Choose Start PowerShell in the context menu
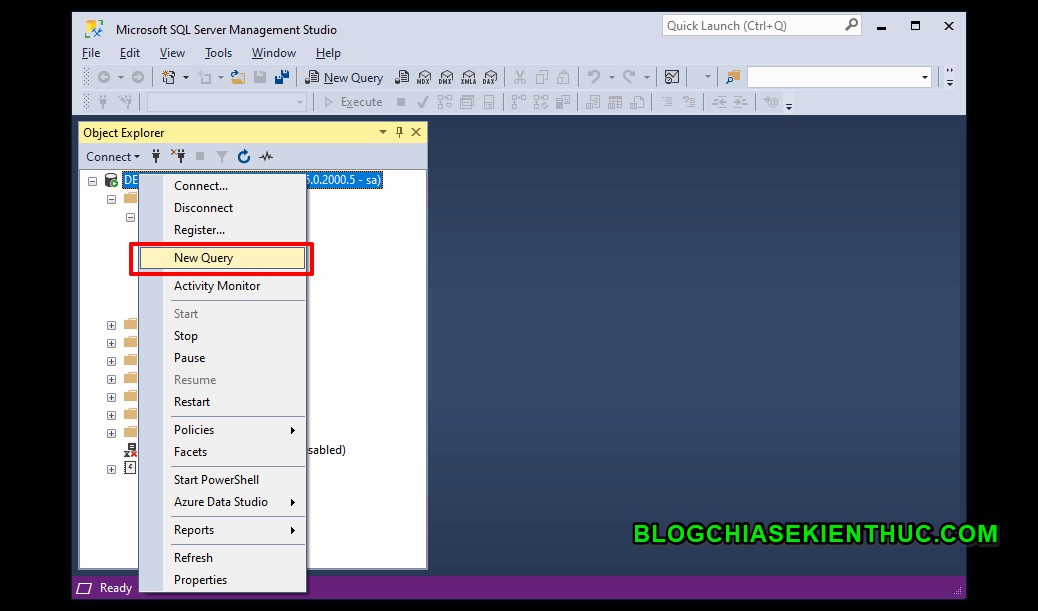This screenshot has width=1038, height=611. (x=222, y=480)
